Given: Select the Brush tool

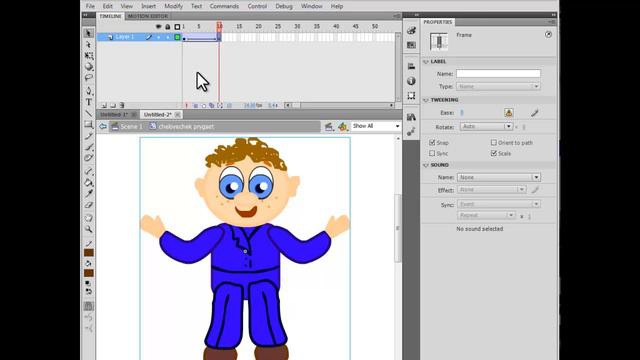Looking at the screenshot, I should (89, 147).
